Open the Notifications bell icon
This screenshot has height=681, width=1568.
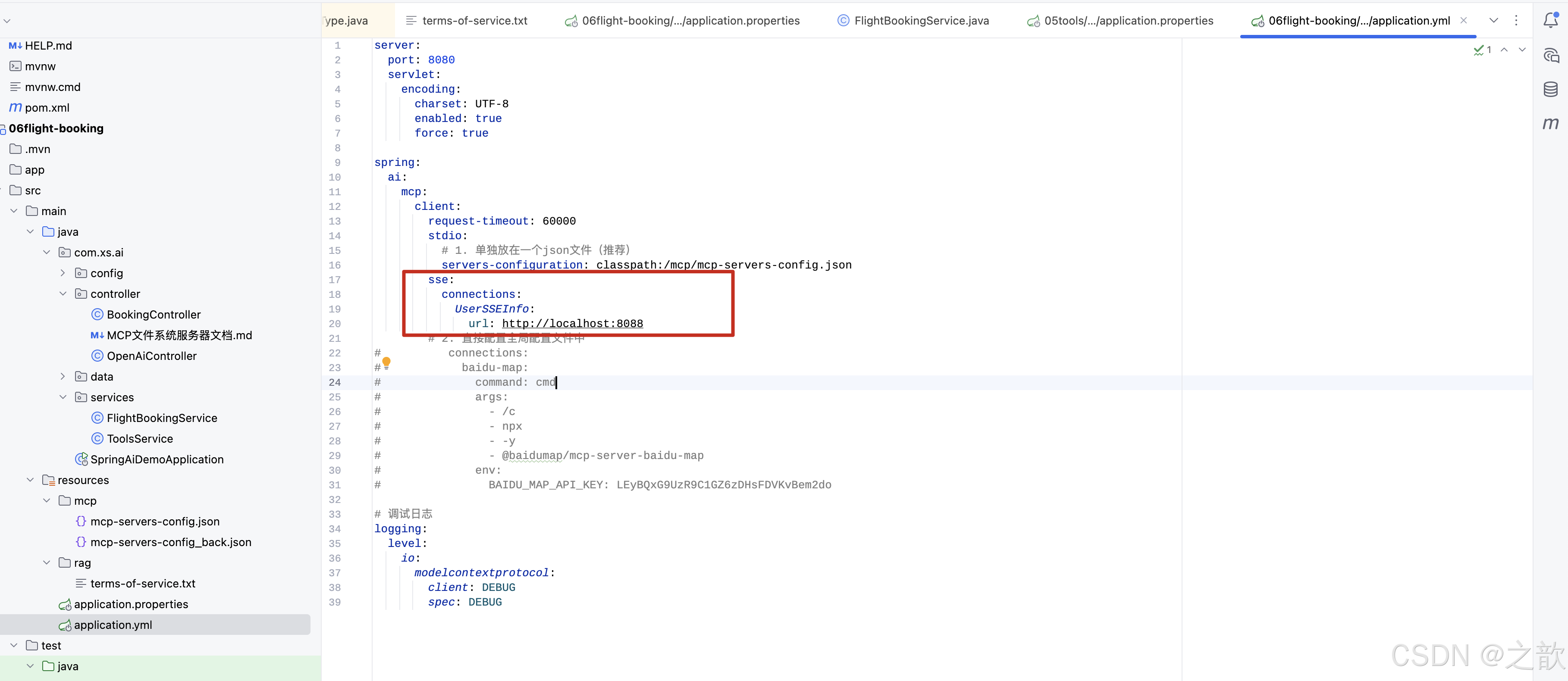click(x=1550, y=21)
